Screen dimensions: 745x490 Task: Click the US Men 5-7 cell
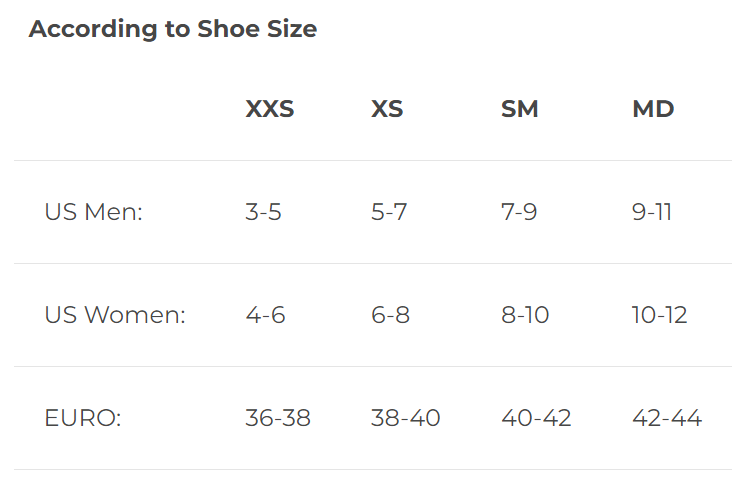(x=389, y=212)
